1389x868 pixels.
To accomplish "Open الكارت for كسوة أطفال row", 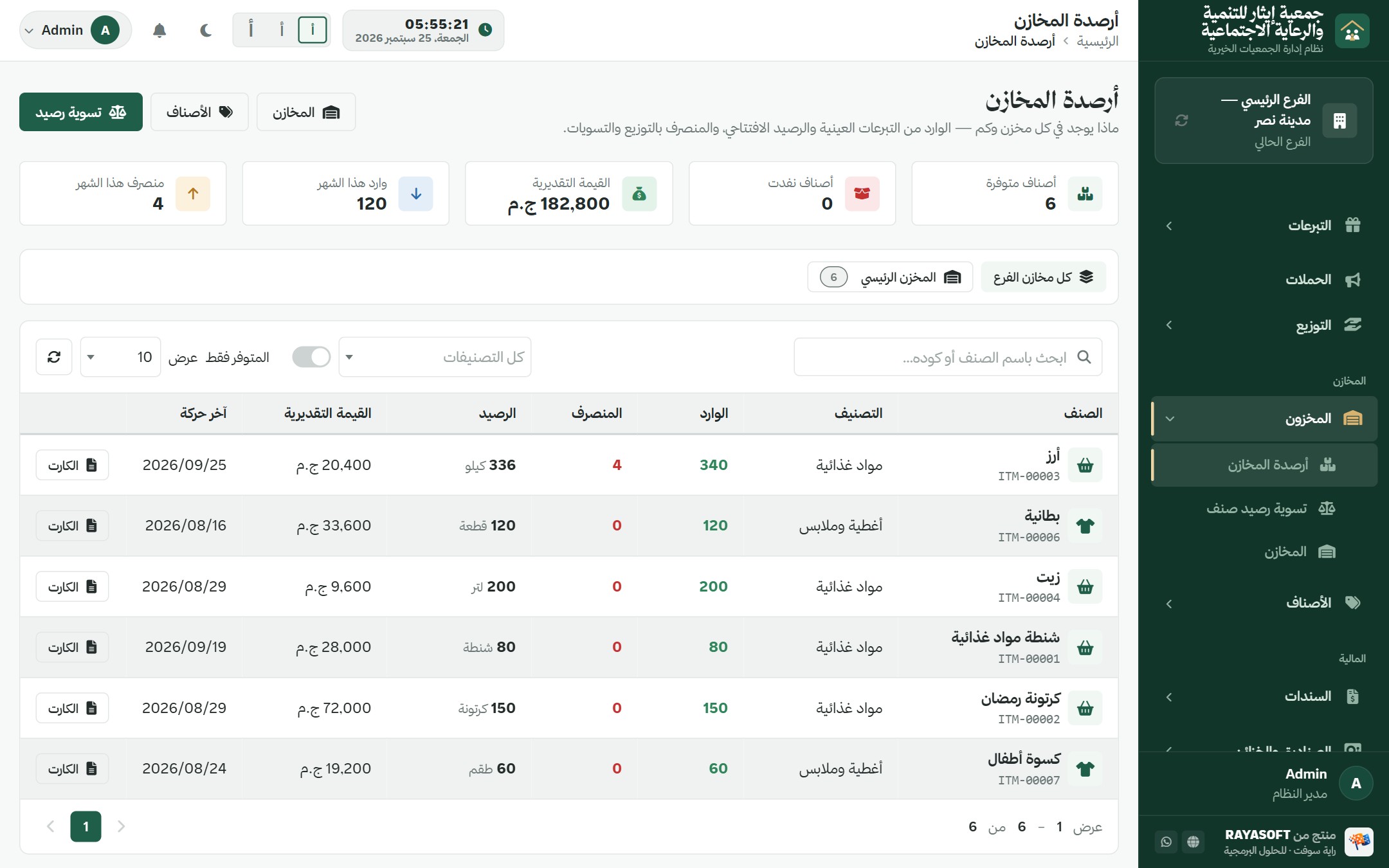I will pyautogui.click(x=72, y=768).
